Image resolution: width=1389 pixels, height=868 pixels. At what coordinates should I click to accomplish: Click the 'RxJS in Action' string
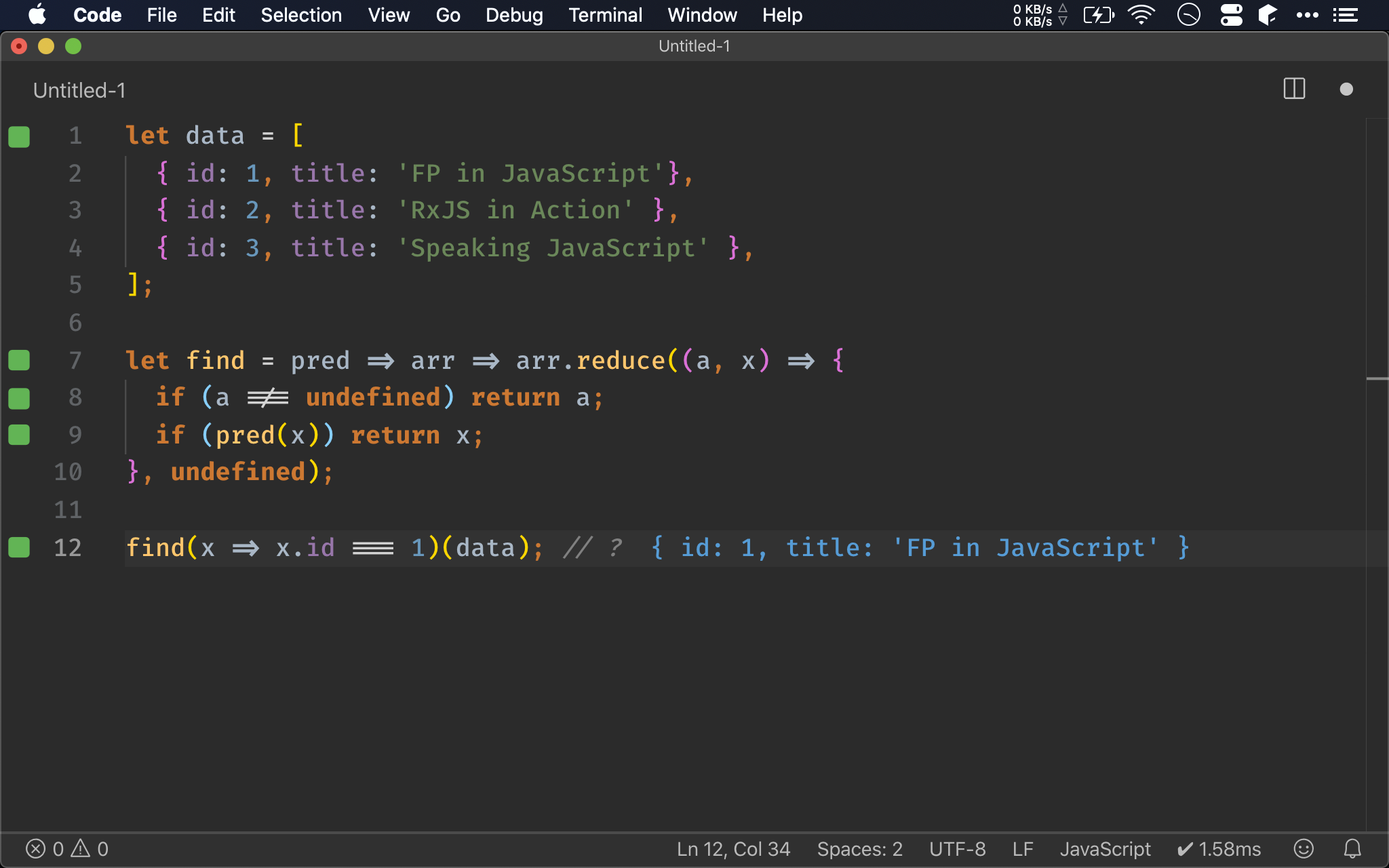tap(515, 210)
